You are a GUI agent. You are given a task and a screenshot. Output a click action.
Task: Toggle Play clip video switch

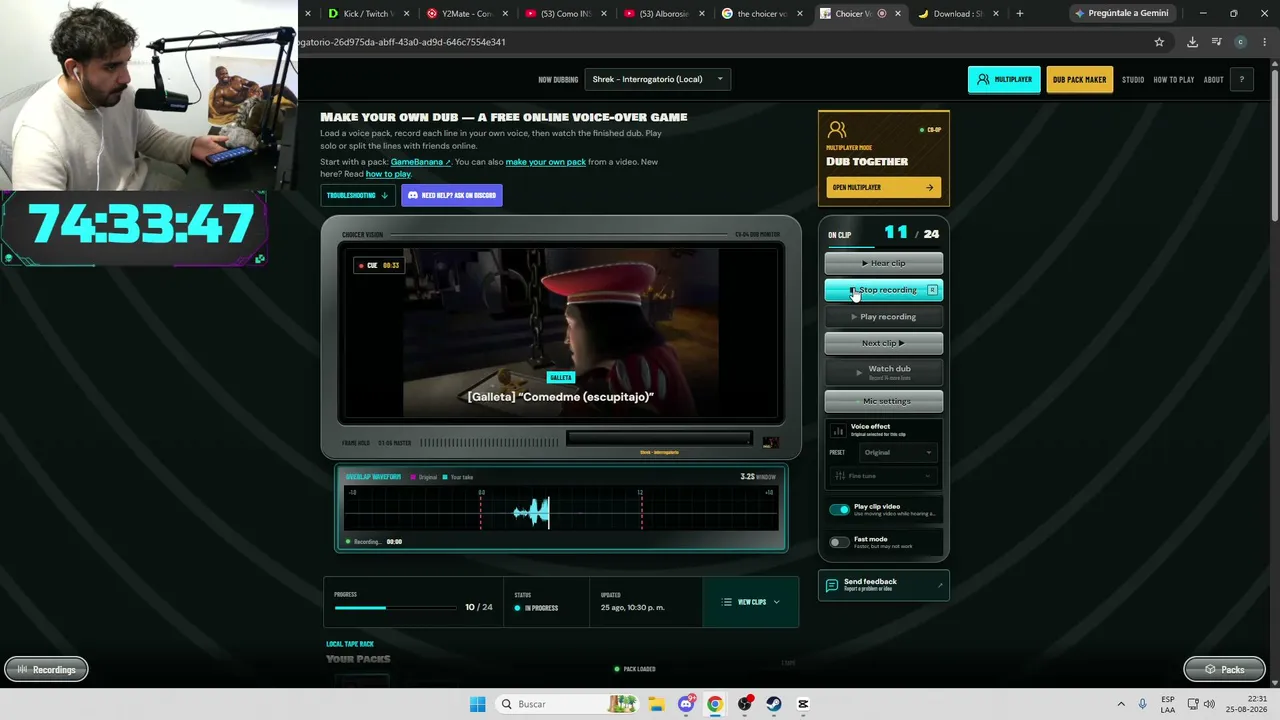coord(839,509)
